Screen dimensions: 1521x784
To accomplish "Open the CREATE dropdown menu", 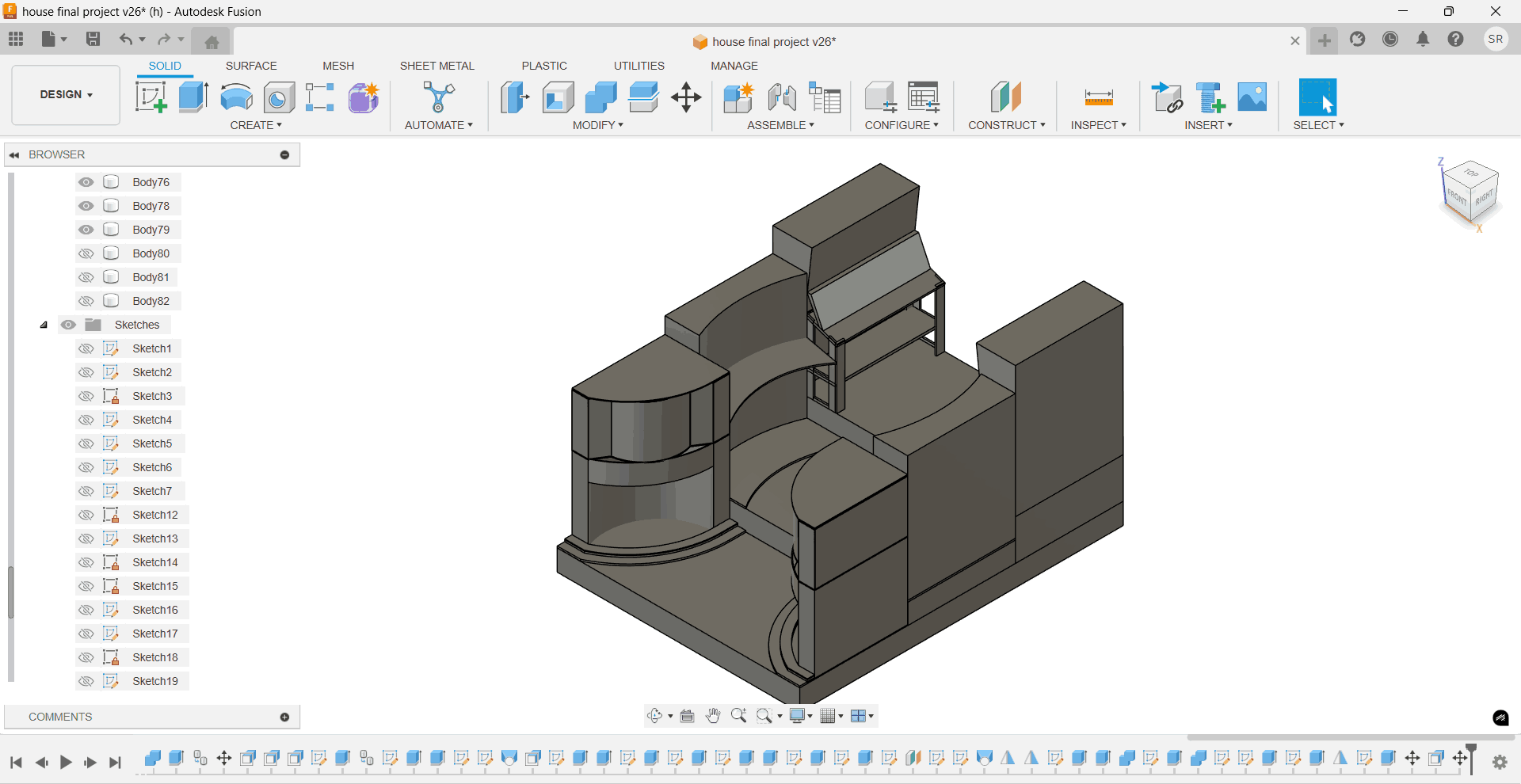I will tap(256, 125).
